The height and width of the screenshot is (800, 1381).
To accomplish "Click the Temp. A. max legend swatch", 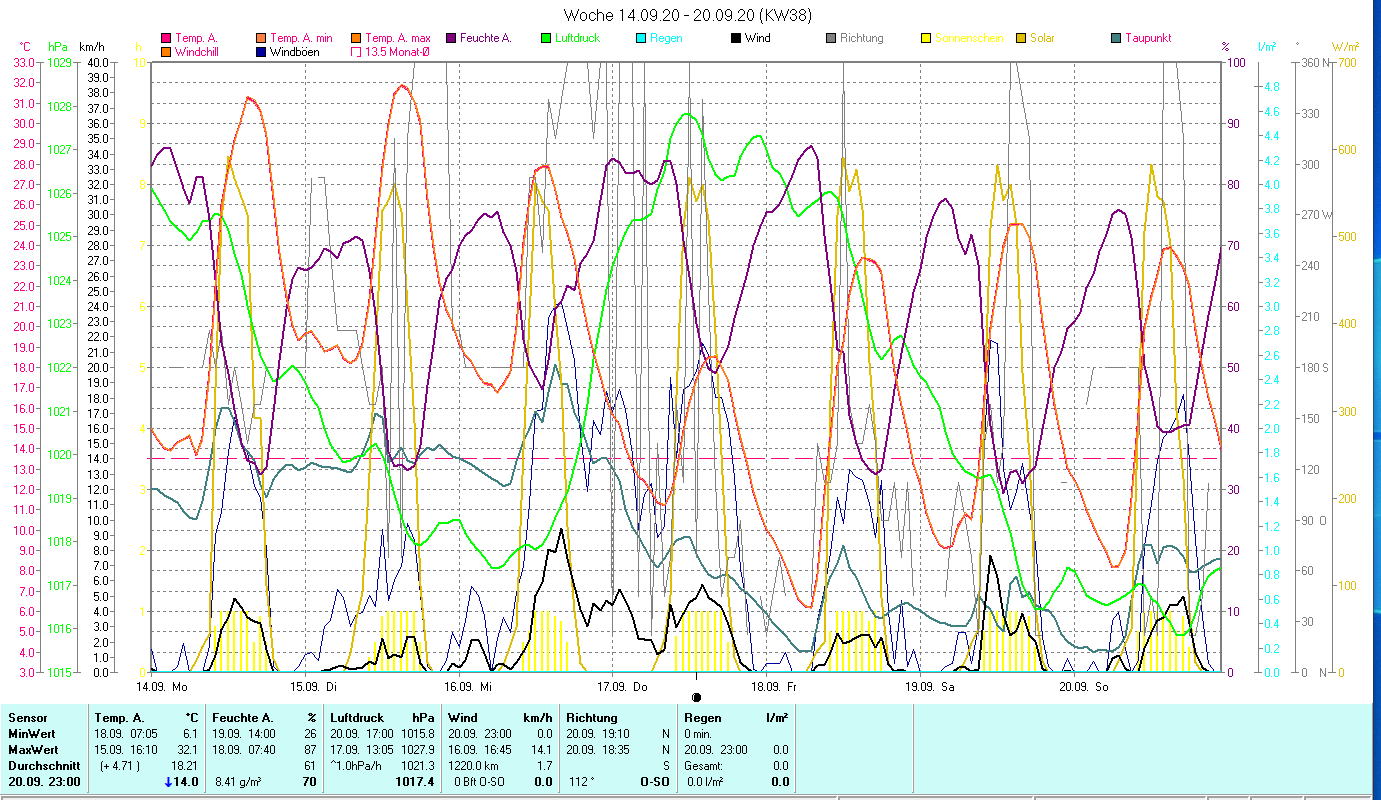I will (x=355, y=38).
